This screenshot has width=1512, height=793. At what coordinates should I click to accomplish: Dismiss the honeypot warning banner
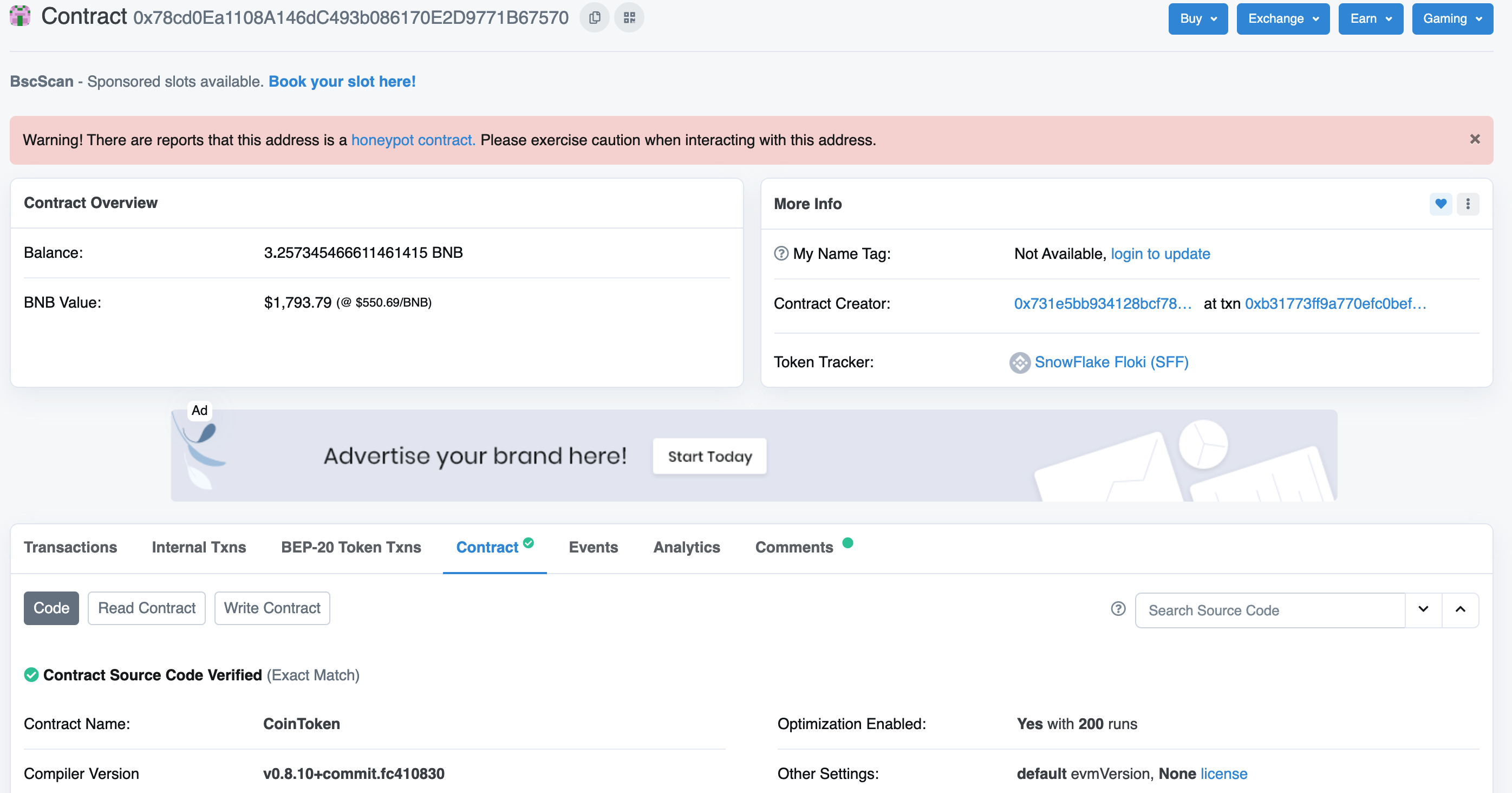coord(1475,139)
